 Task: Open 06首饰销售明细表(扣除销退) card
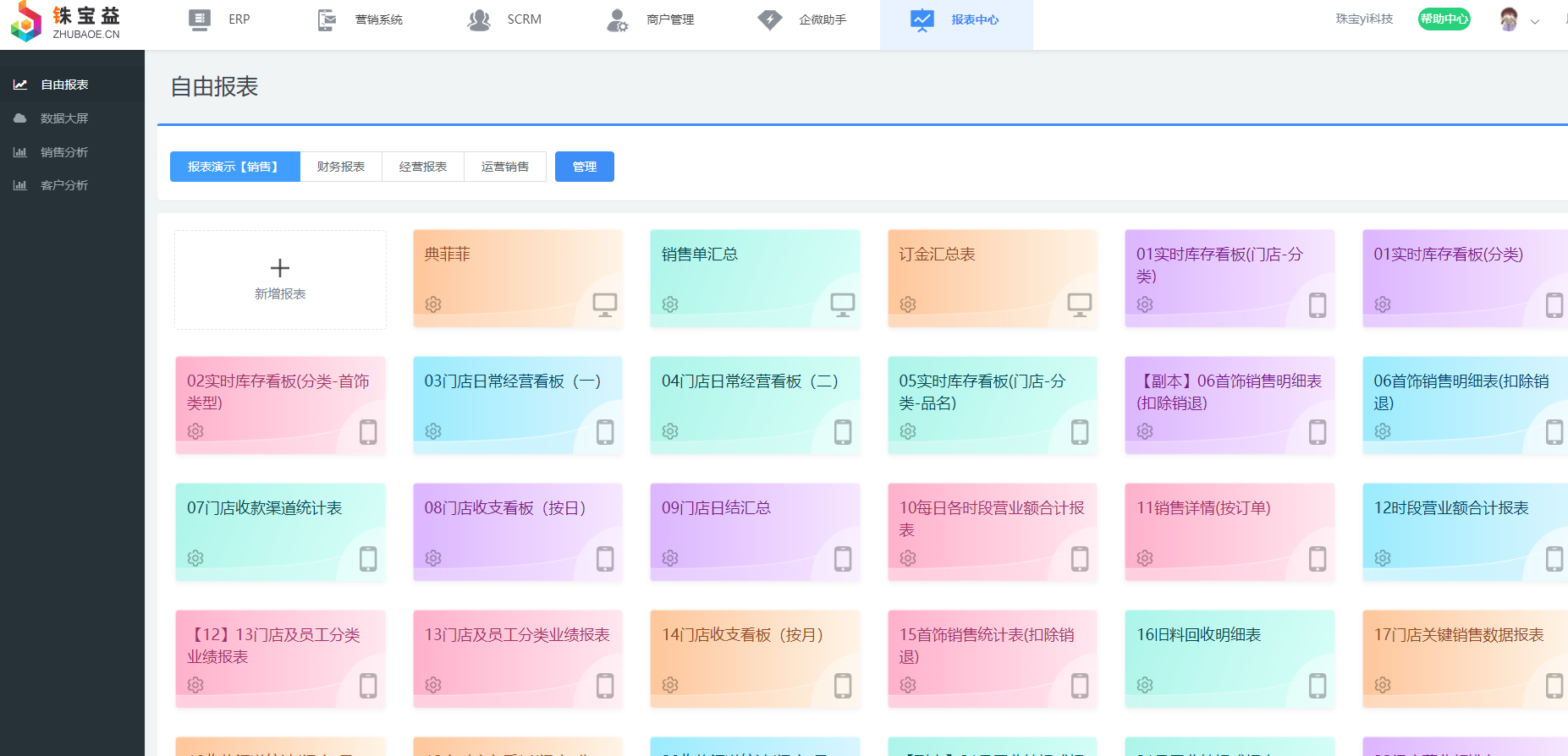1465,406
